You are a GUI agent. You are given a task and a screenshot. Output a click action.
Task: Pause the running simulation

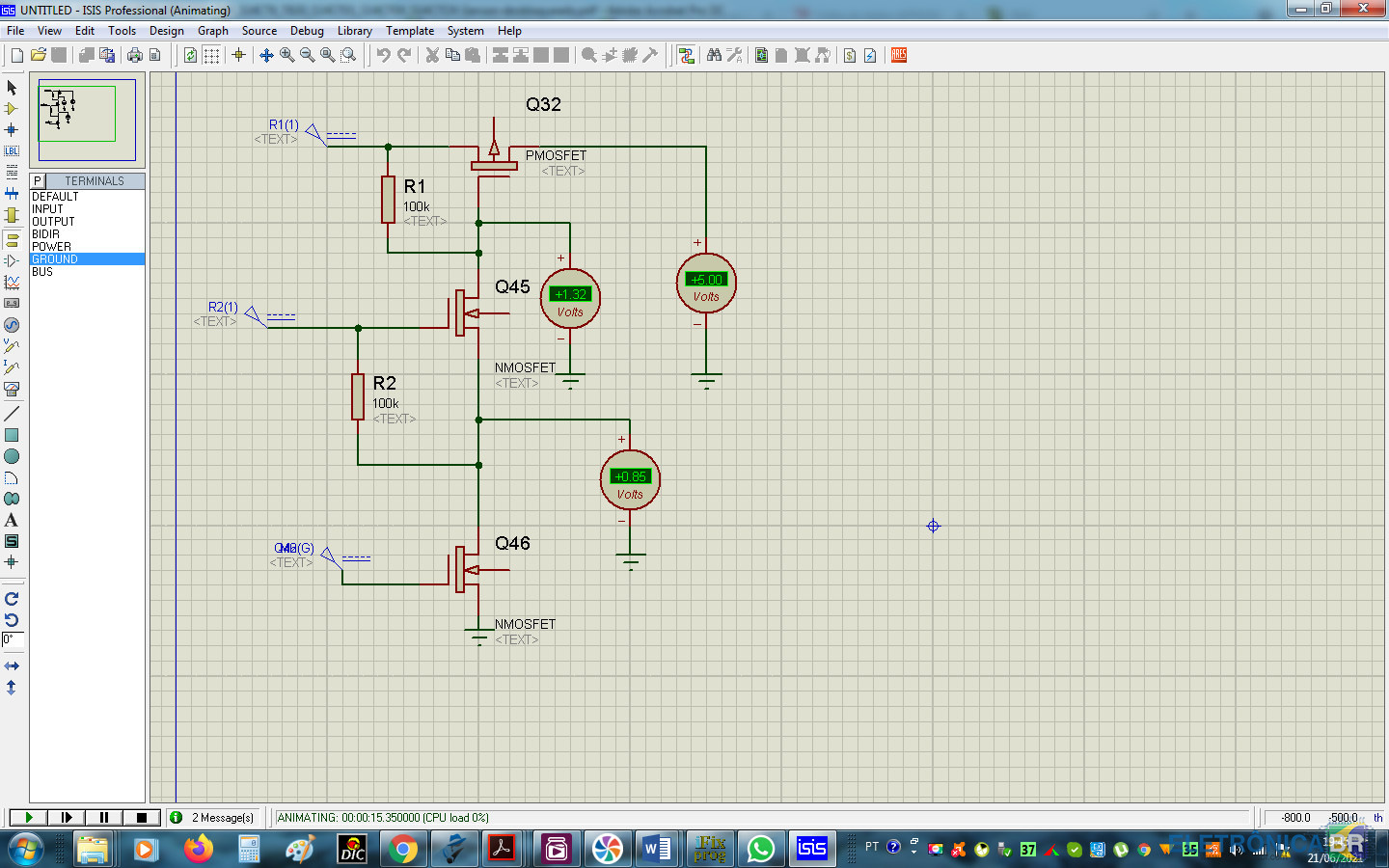coord(104,817)
